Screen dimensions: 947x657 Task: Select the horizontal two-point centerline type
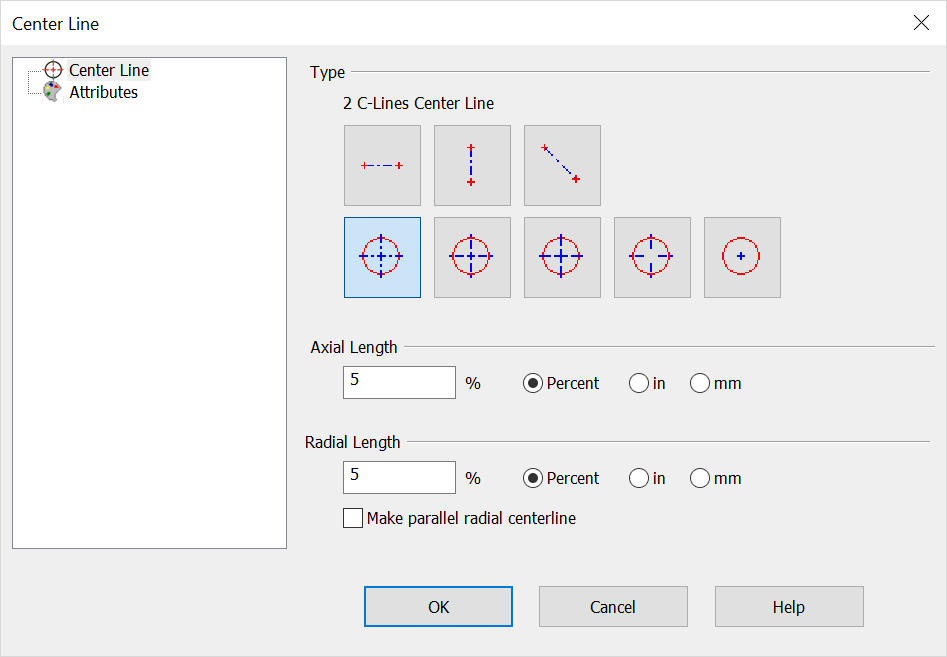point(382,165)
